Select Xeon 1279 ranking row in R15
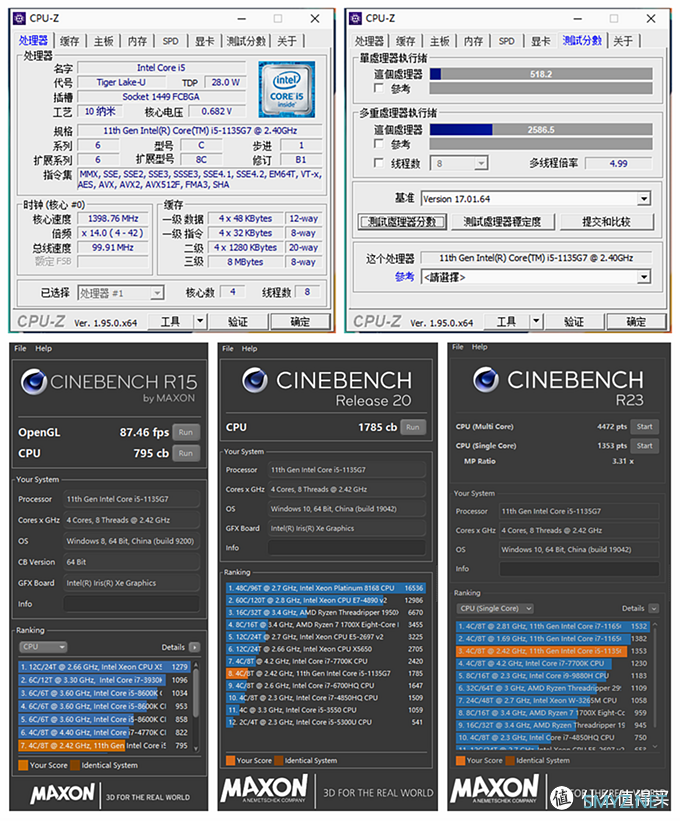Viewport: 680px width, 821px height. pos(105,667)
